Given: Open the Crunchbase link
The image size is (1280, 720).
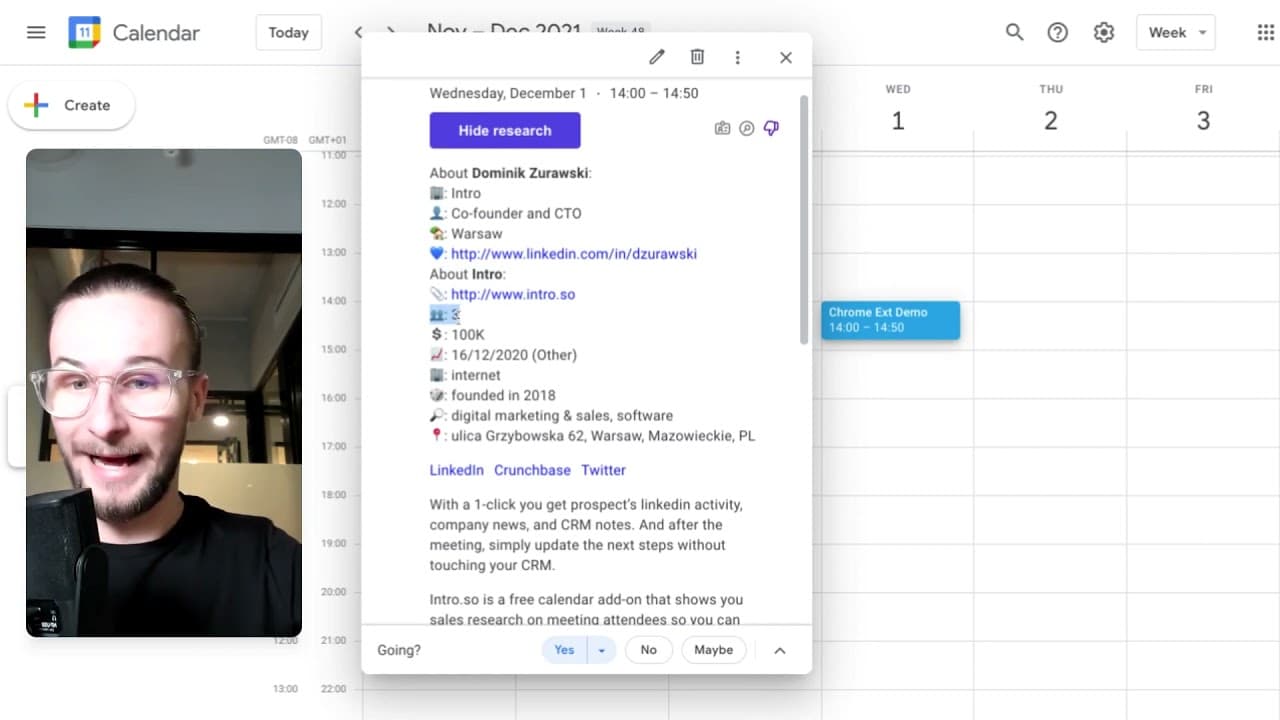Looking at the screenshot, I should click(532, 470).
